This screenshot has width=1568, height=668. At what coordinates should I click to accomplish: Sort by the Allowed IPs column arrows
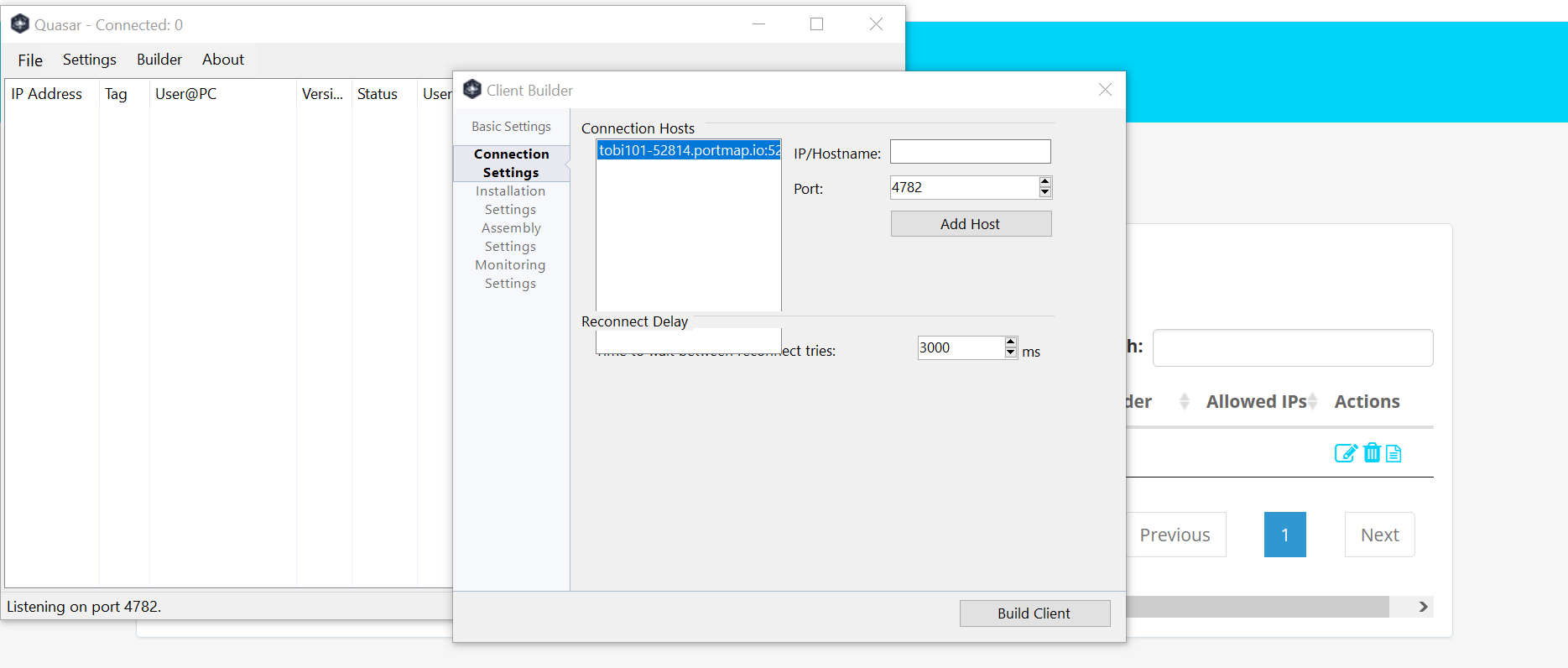click(1313, 401)
